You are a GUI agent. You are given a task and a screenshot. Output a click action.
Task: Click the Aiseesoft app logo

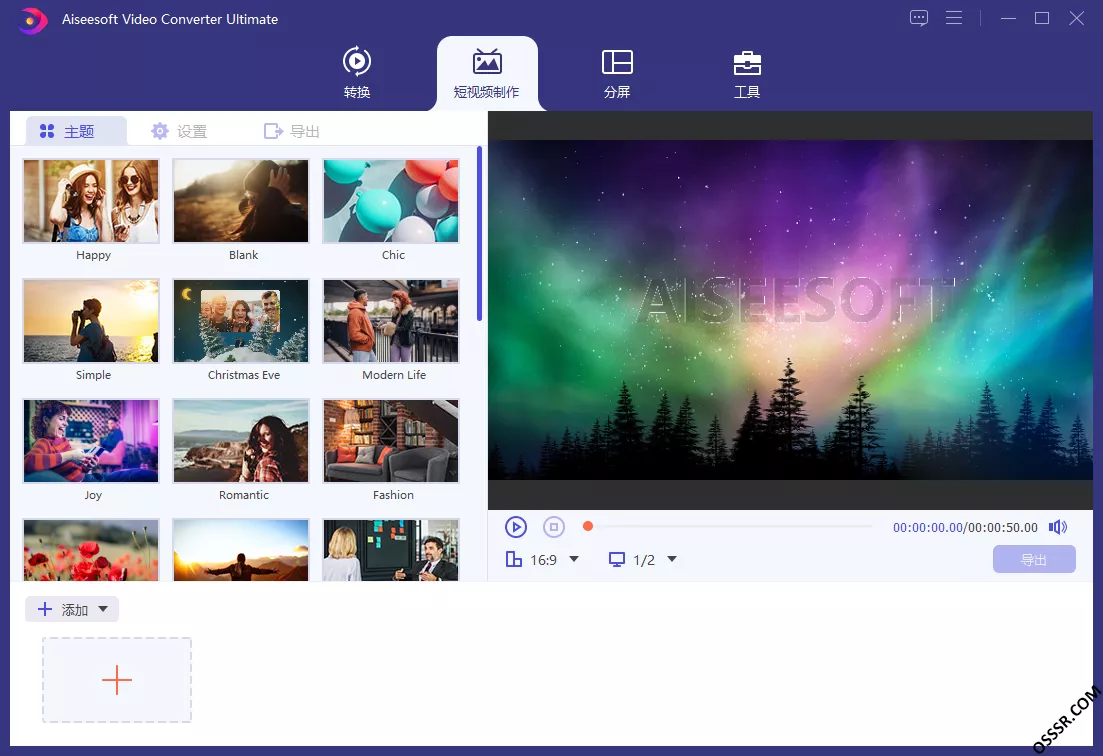point(32,20)
